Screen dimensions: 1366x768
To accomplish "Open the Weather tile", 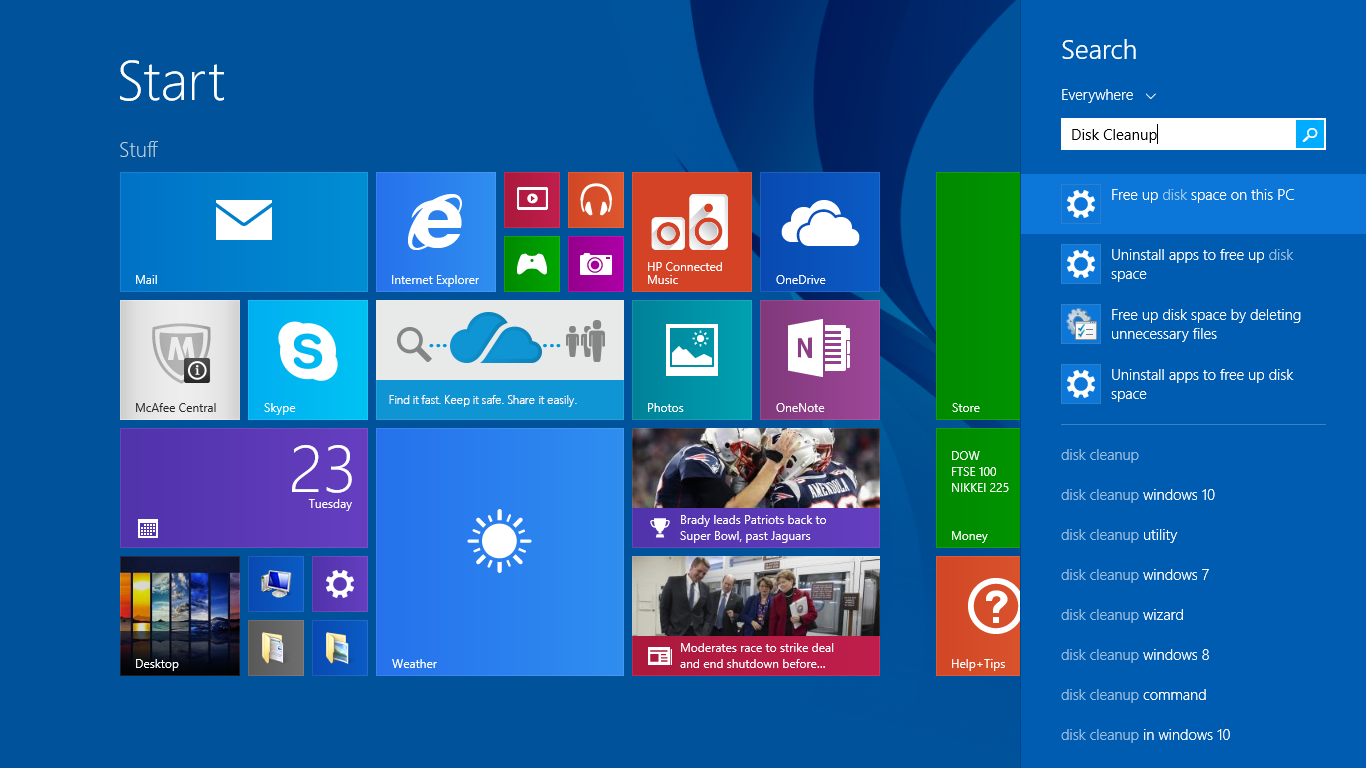I will pyautogui.click(x=500, y=552).
